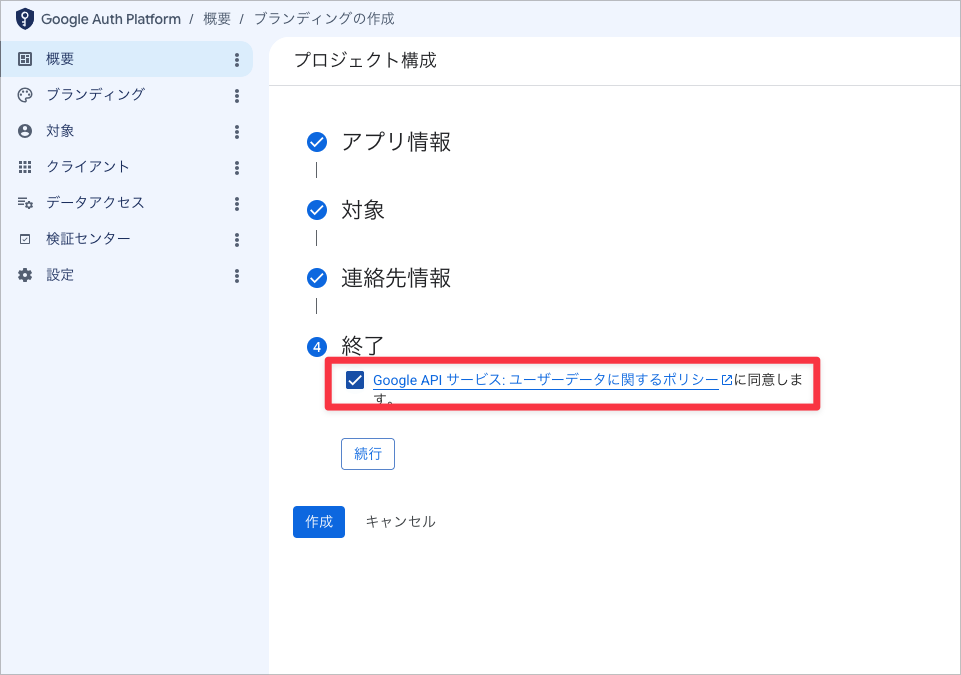961x675 pixels.
Task: Select 設定 in the sidebar
Action: click(x=126, y=275)
